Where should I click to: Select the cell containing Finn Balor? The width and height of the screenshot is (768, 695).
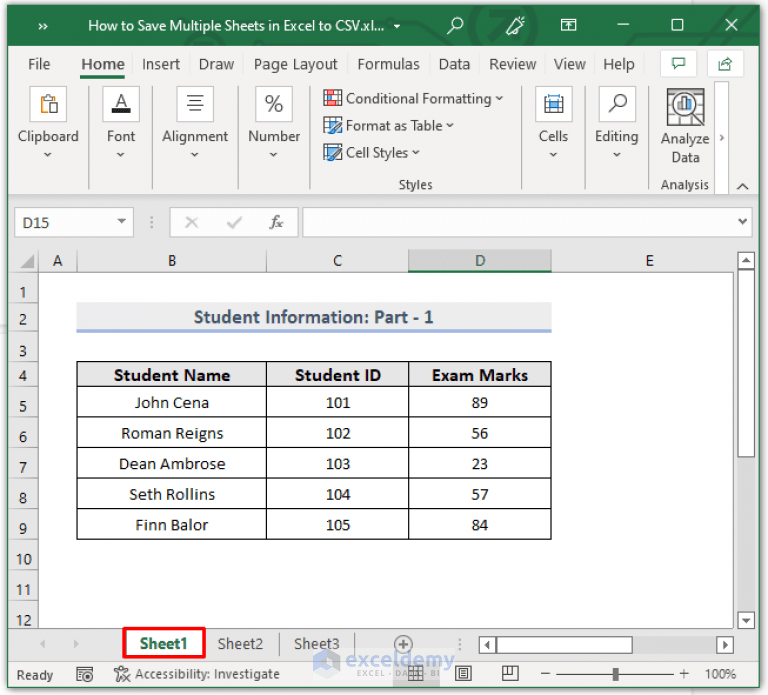pyautogui.click(x=172, y=525)
